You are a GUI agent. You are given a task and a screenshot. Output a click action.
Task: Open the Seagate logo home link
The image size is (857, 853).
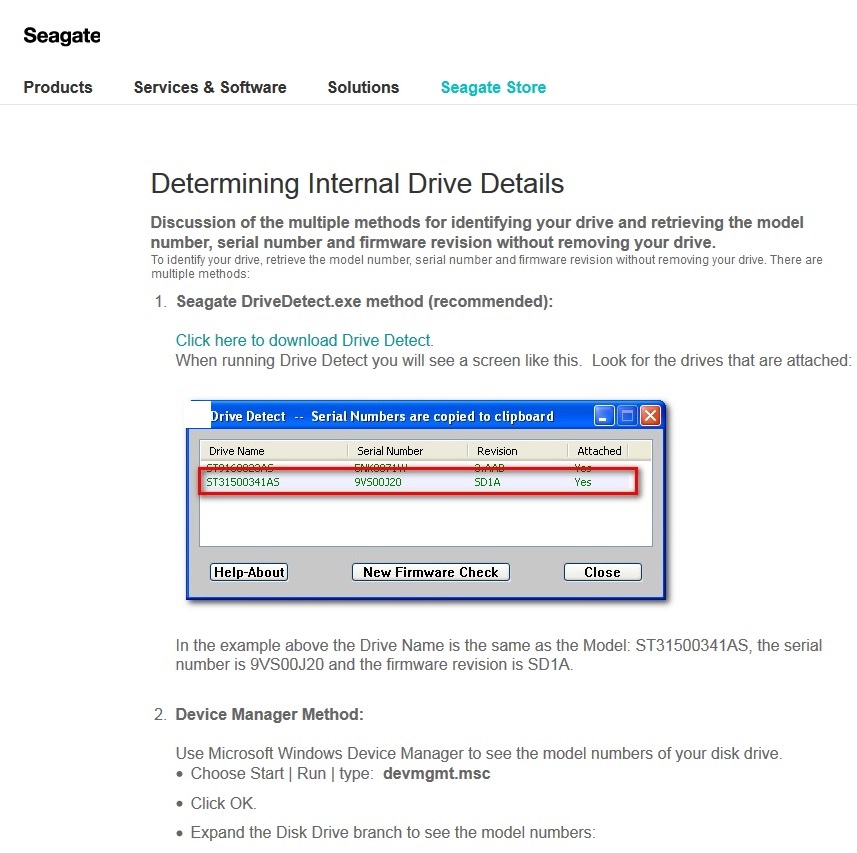tap(62, 36)
